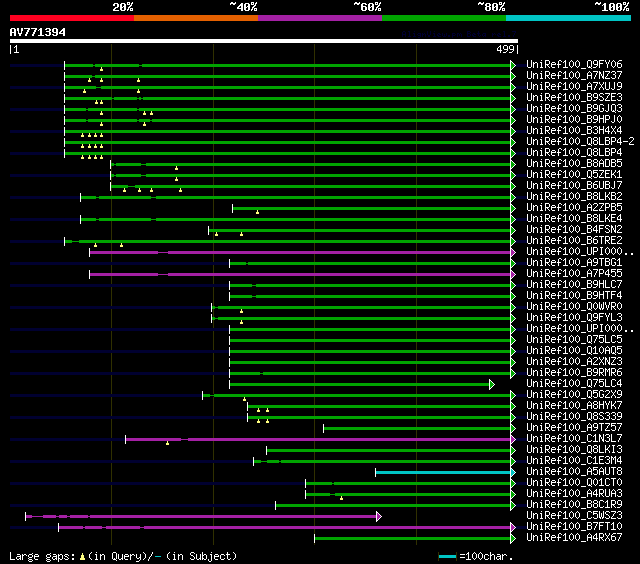640x564 pixels.
Task: Open hit UniRef100_B9SZE3
Action: point(574,97)
